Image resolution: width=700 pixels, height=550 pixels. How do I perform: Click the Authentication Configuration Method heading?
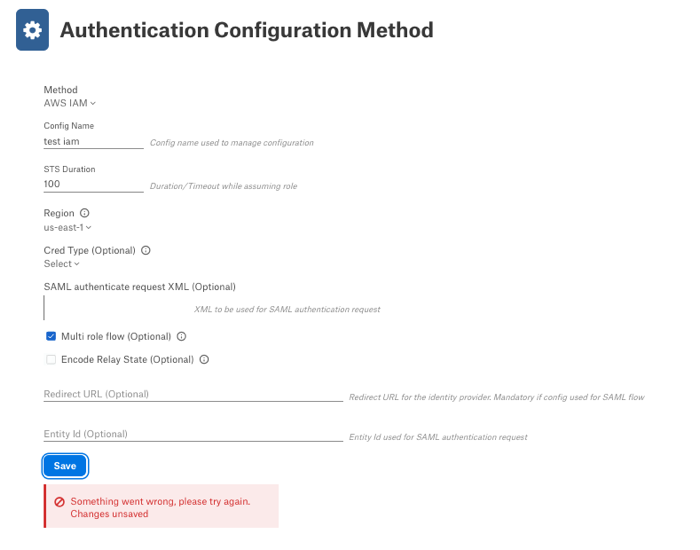[246, 30]
